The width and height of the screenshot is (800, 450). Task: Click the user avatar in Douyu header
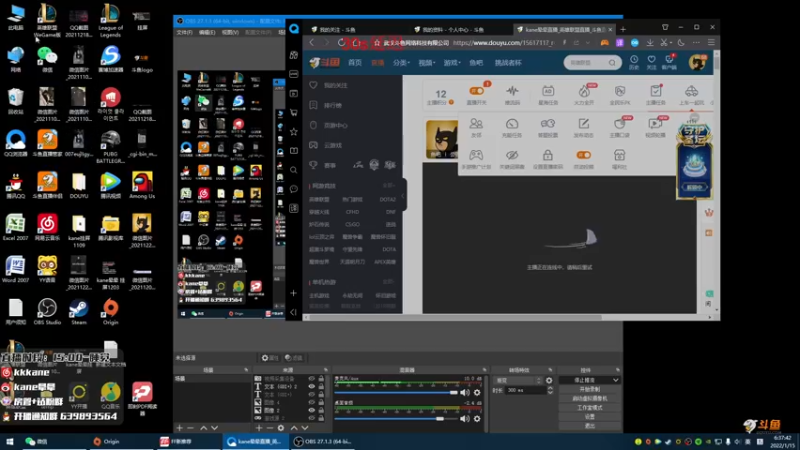[x=697, y=62]
